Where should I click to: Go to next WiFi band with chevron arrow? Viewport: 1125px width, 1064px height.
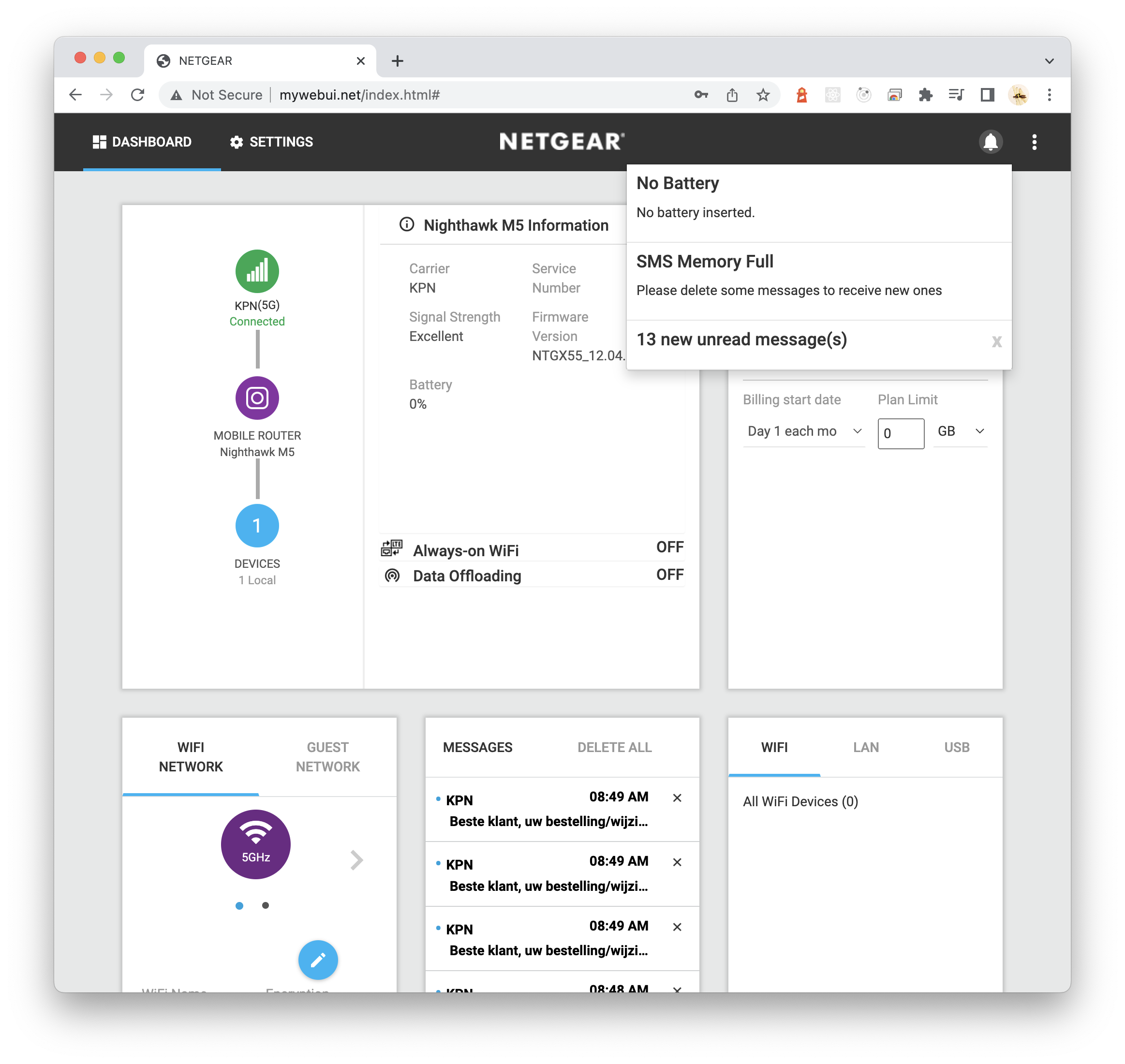click(x=356, y=860)
